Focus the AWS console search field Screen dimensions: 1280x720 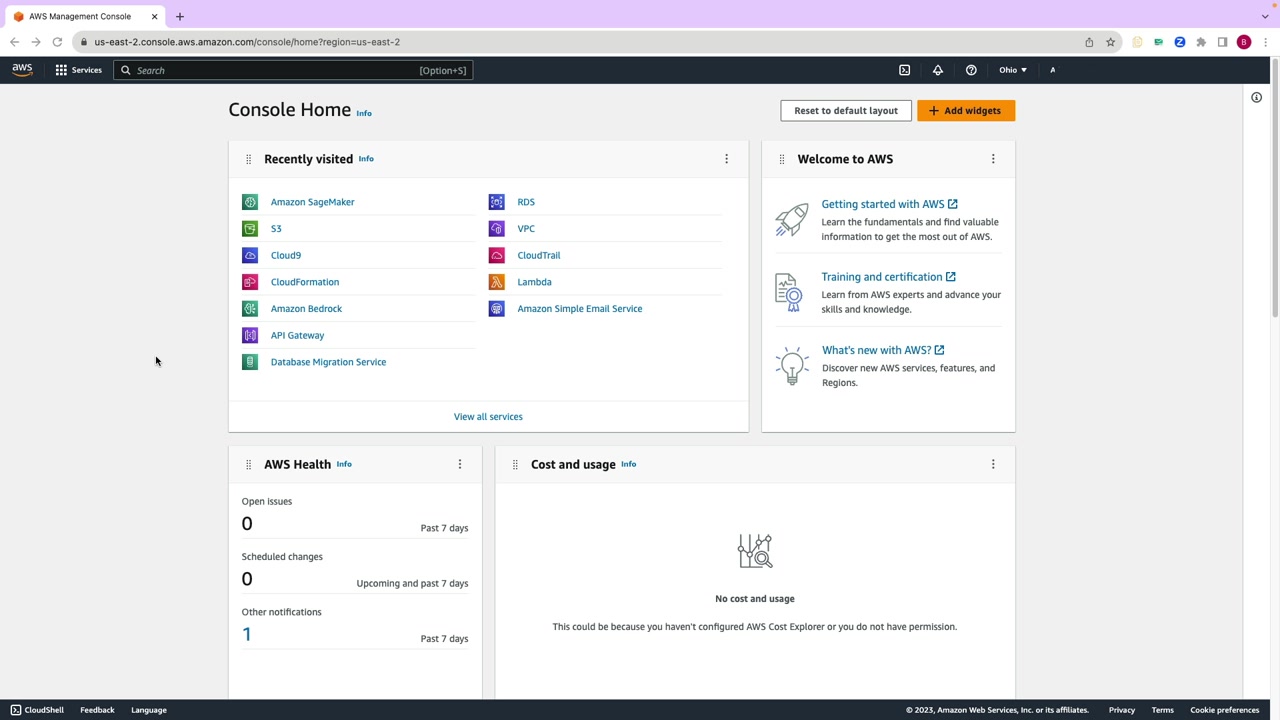293,70
